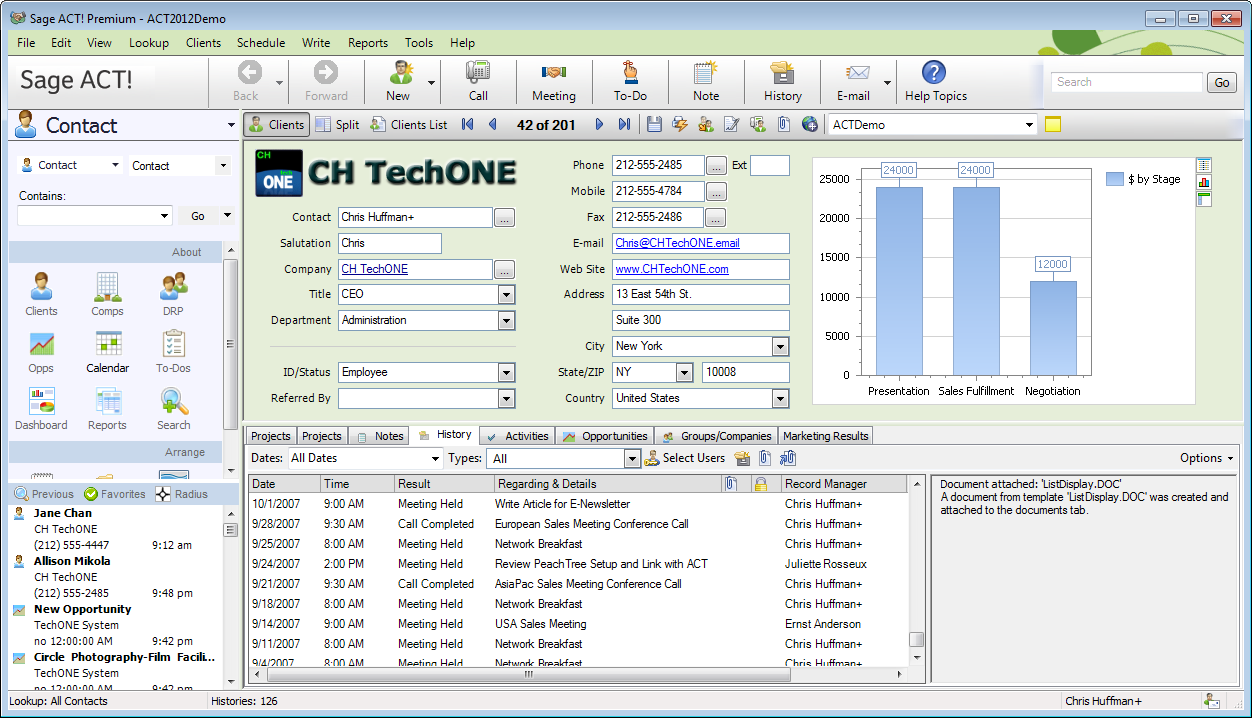This screenshot has height=718, width=1252.
Task: Open the Dashboard from the sidebar
Action: tap(41, 408)
